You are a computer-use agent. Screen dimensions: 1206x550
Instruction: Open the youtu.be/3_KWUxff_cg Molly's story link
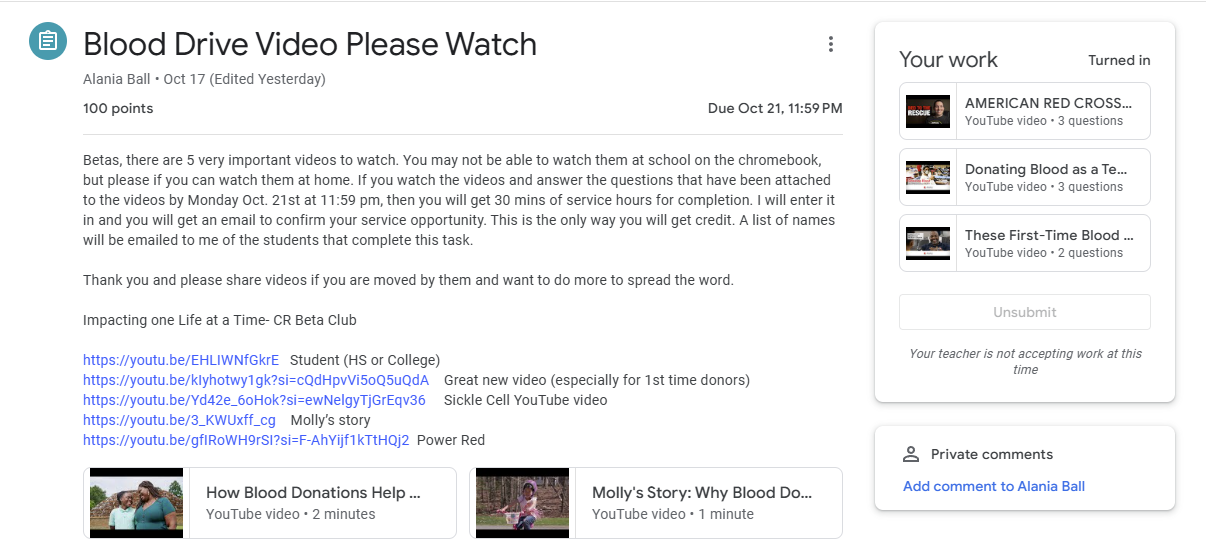pyautogui.click(x=179, y=420)
